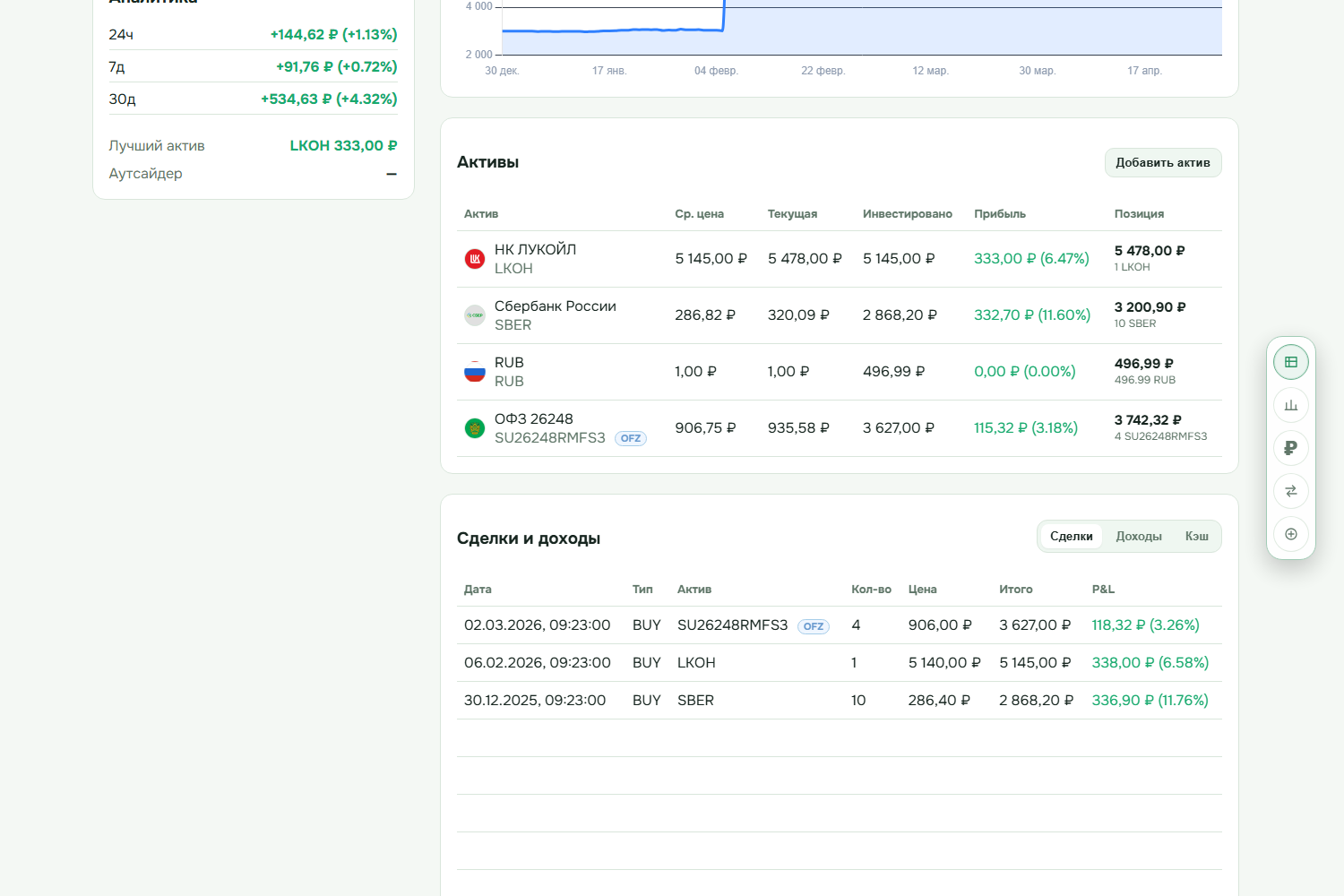Click the LKOH asset in trades table

[696, 662]
